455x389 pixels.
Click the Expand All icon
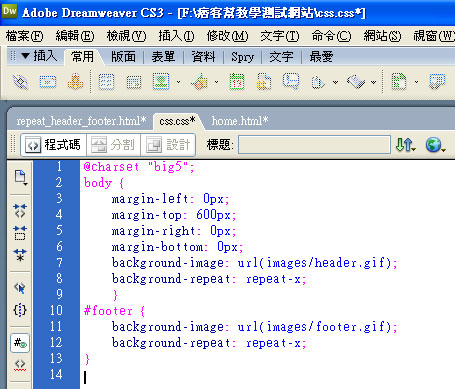(x=20, y=255)
